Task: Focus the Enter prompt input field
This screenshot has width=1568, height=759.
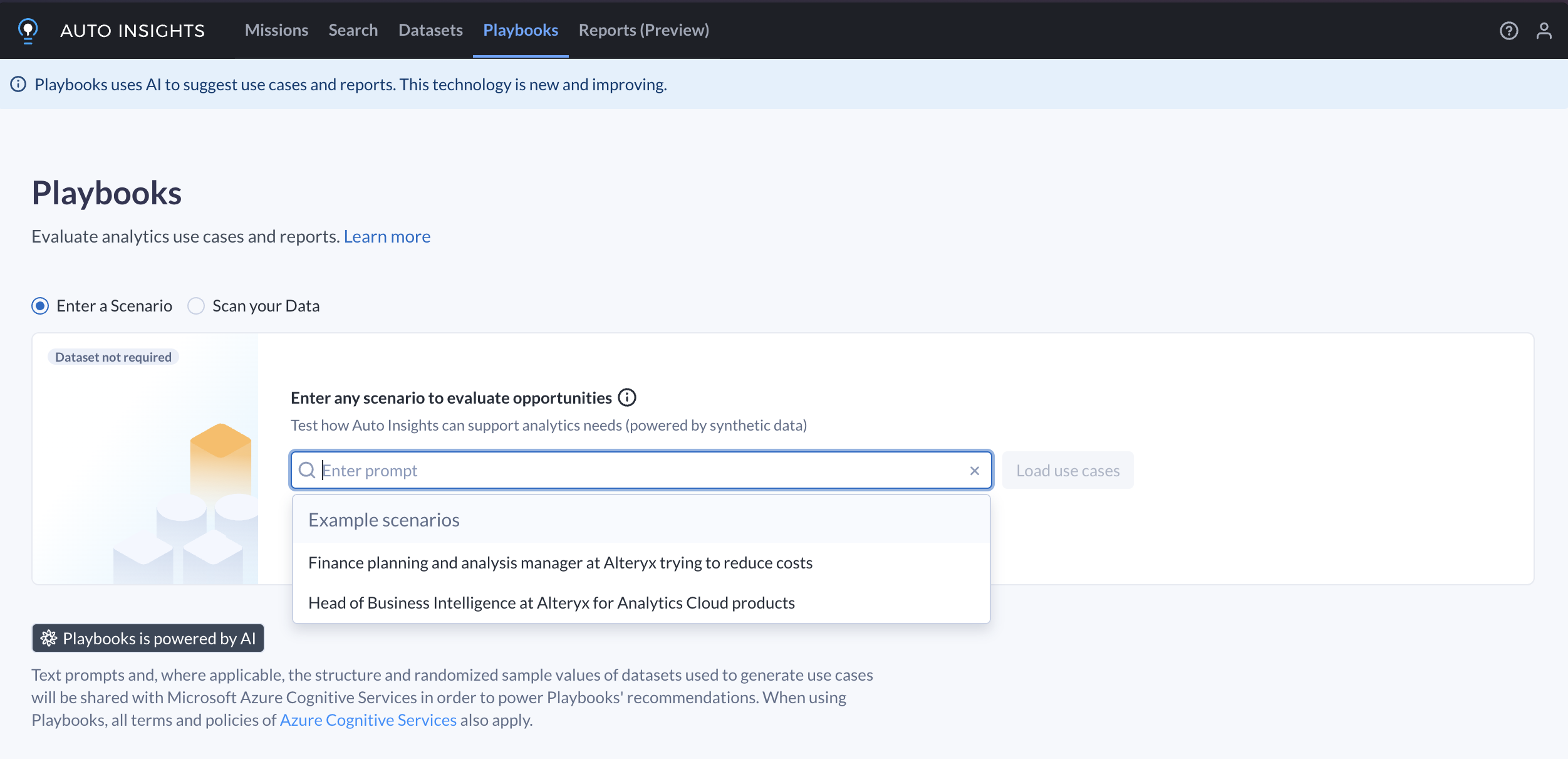Action: (x=641, y=470)
